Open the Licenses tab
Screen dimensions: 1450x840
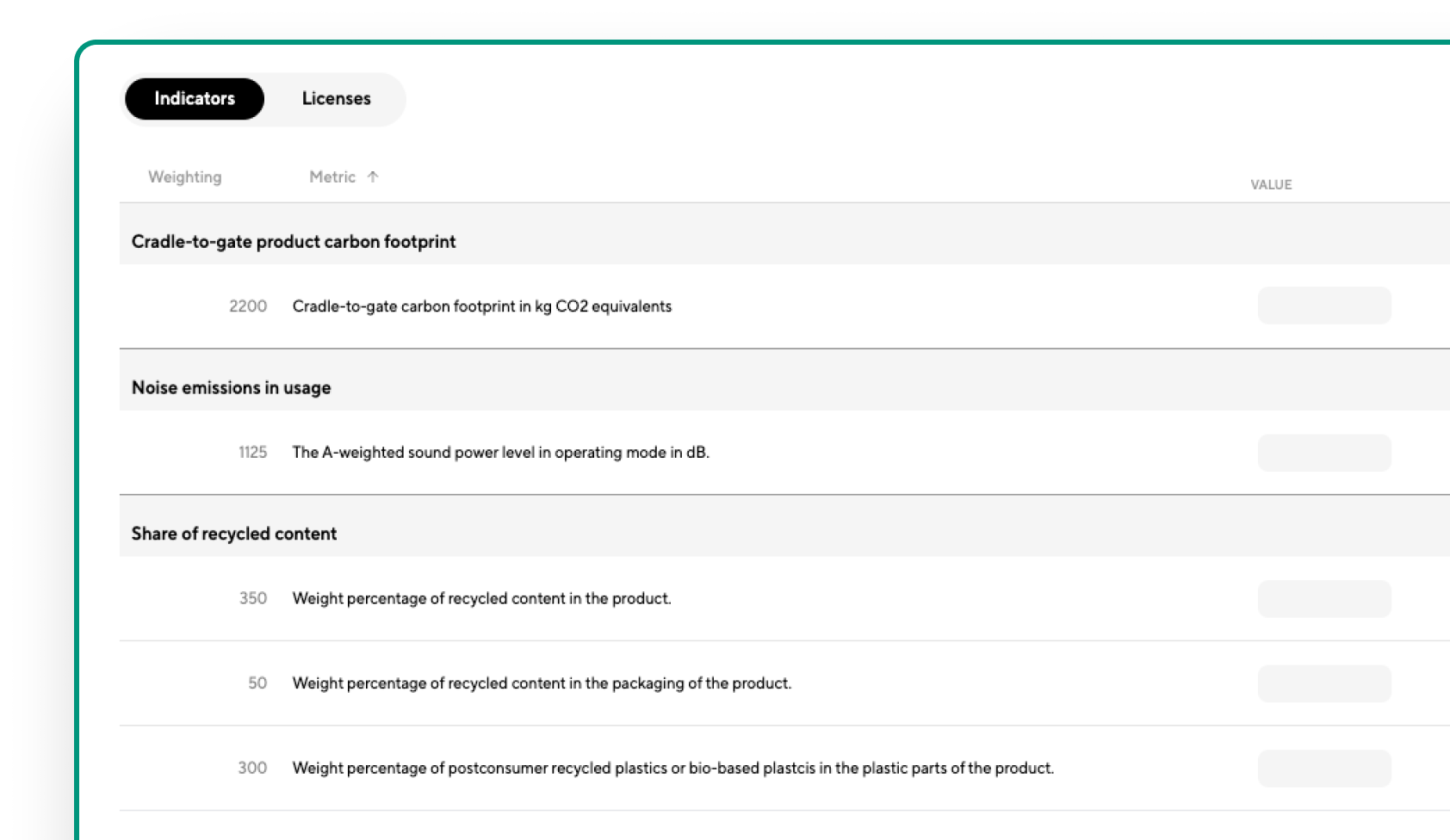coord(336,99)
